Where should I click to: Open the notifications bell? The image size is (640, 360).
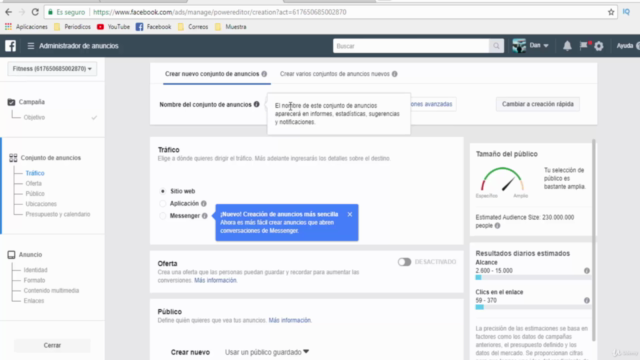(567, 46)
